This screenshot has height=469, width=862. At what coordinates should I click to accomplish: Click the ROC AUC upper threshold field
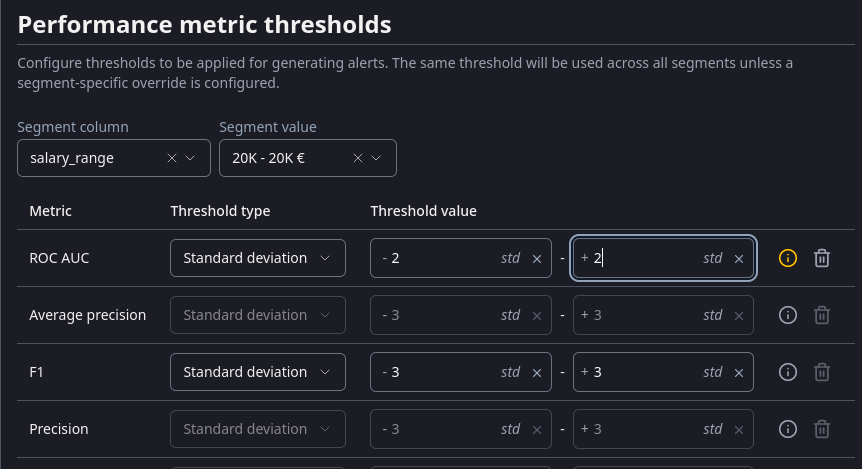(645, 258)
